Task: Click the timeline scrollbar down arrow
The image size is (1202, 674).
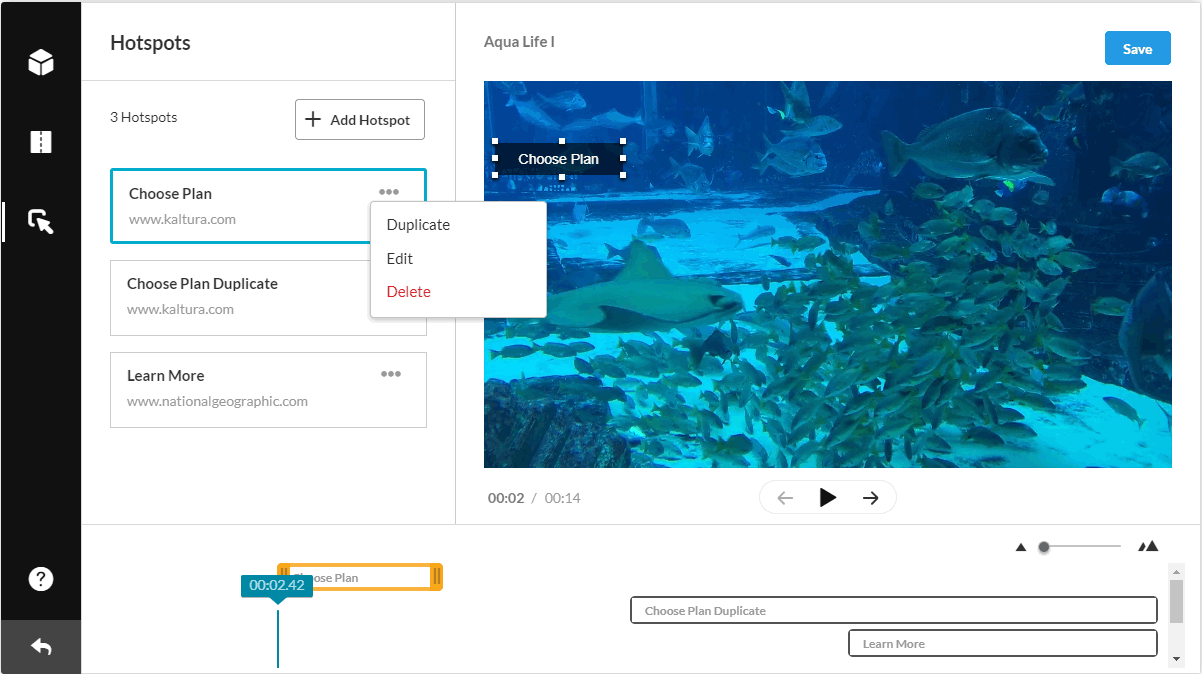Action: click(1177, 659)
